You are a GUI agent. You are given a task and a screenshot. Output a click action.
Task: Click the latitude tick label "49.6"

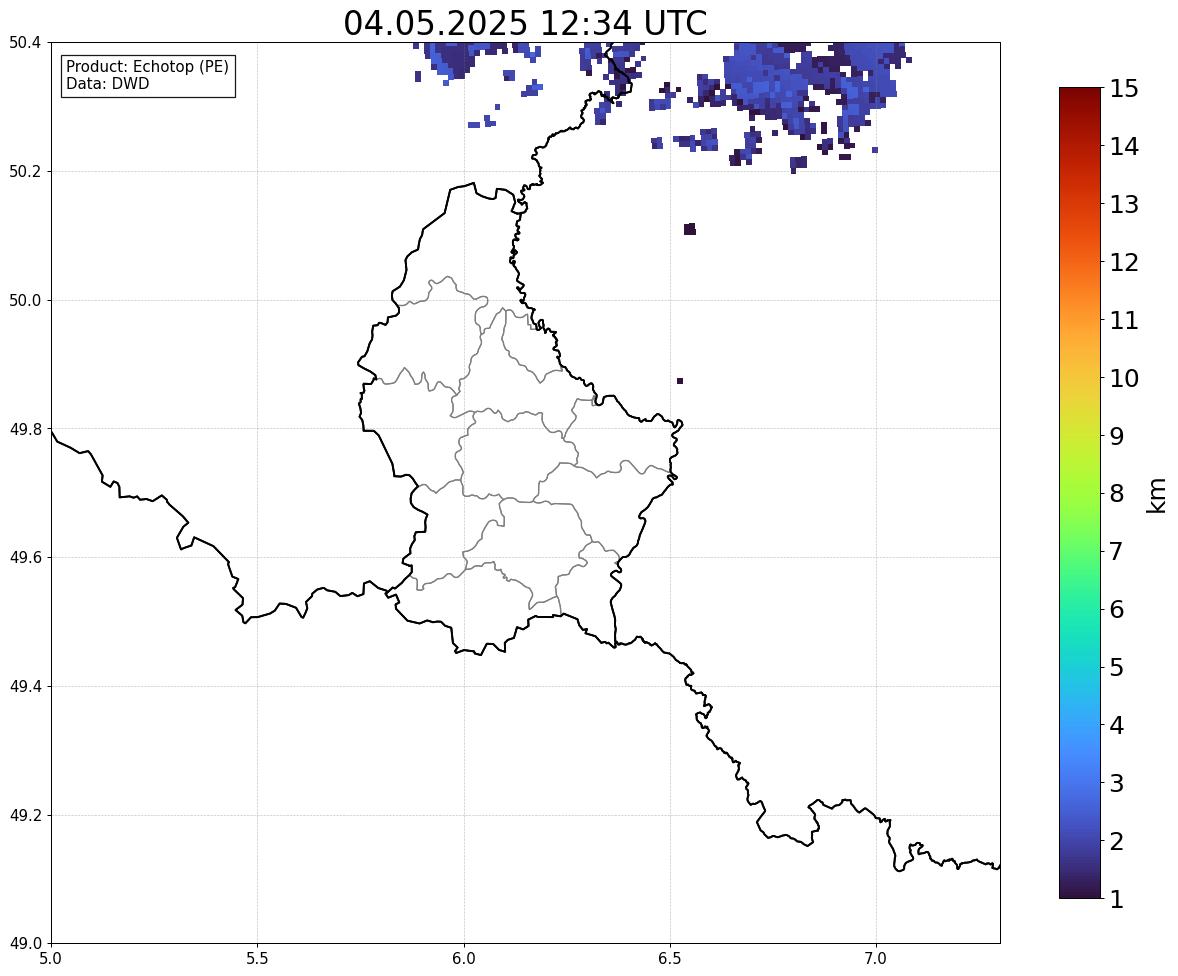tap(24, 557)
